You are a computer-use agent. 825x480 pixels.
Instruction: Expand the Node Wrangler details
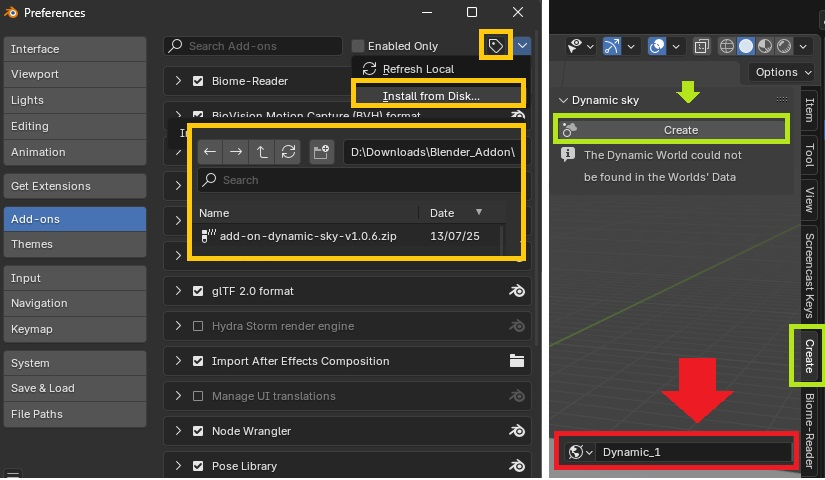[178, 431]
